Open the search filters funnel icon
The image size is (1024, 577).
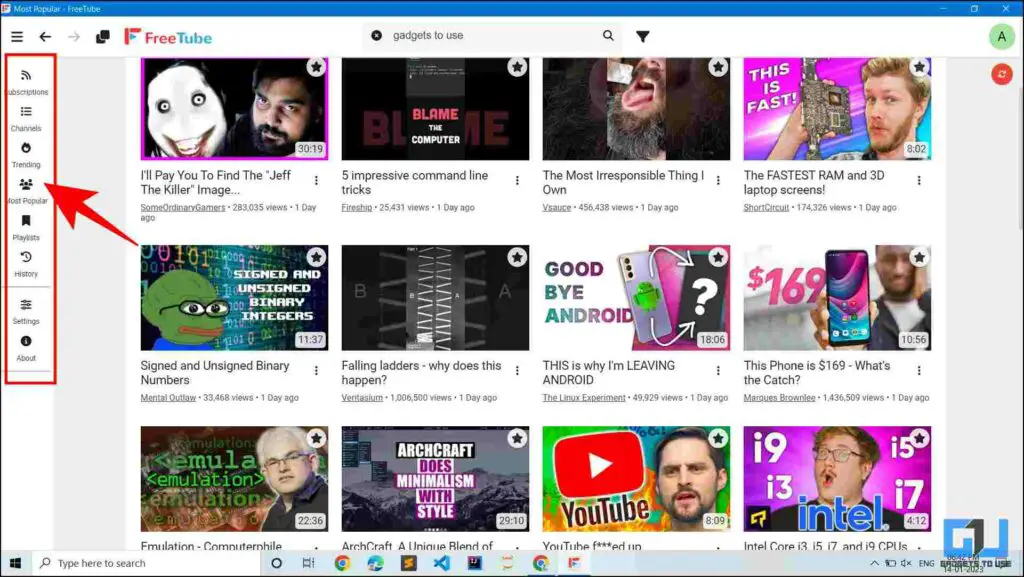643,37
